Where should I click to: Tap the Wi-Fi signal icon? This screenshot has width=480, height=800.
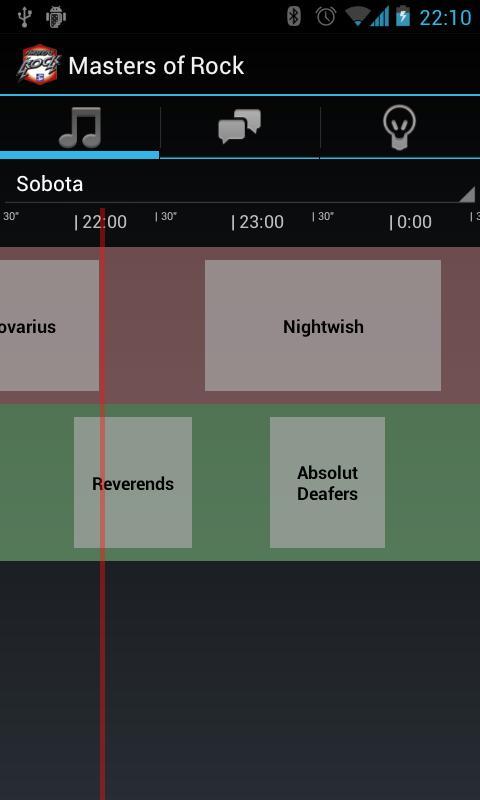[357, 16]
